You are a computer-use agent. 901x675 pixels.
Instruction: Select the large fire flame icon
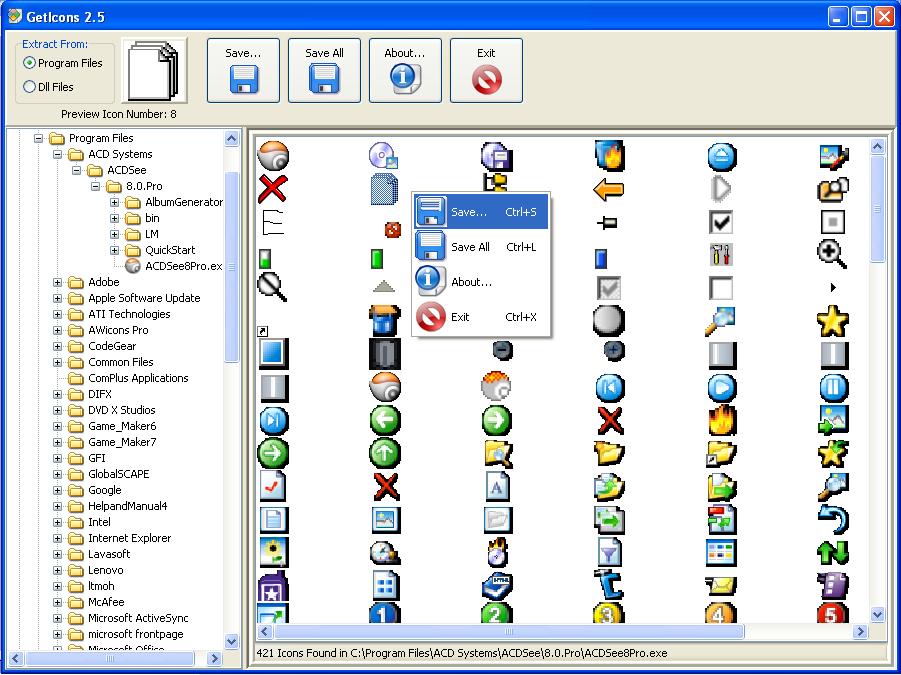coord(722,420)
